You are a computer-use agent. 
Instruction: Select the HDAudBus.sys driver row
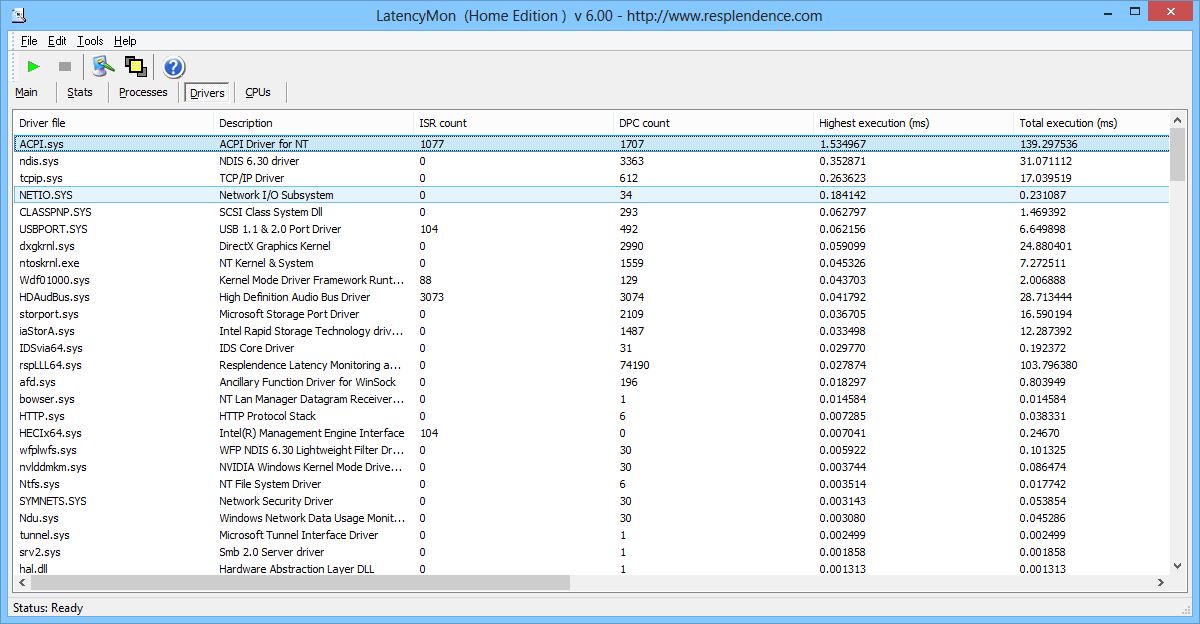pos(54,297)
